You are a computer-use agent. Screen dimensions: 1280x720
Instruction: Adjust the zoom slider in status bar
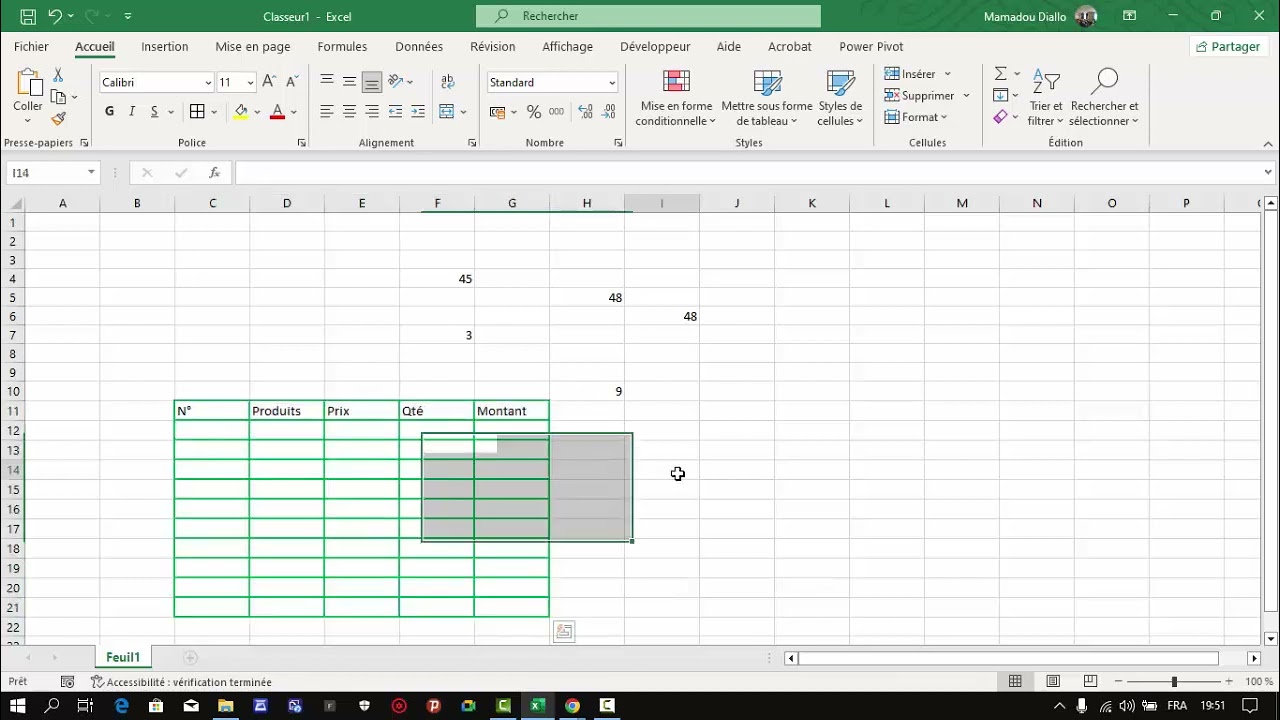click(1174, 681)
